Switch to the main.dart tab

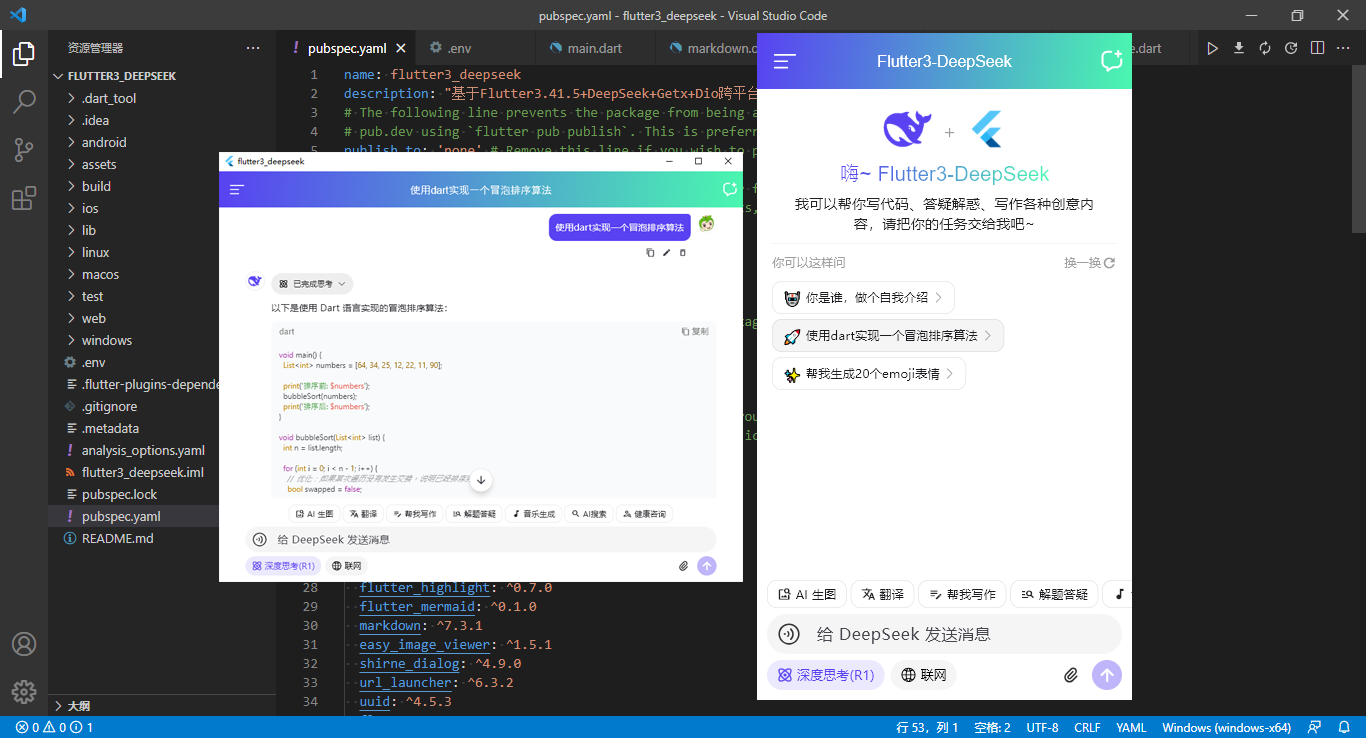tap(594, 48)
